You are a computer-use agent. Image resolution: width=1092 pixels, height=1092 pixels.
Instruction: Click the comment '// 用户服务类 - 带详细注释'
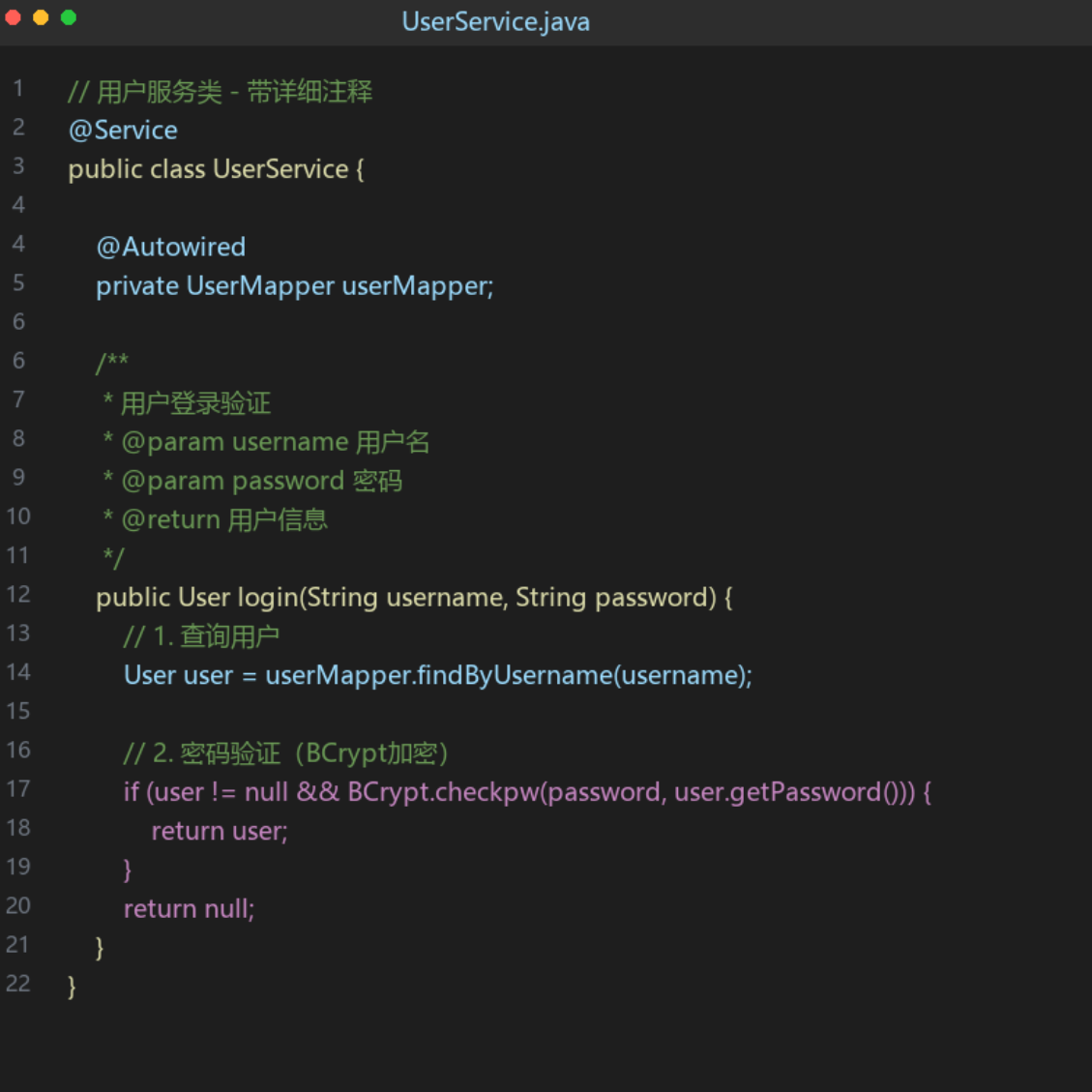(221, 91)
